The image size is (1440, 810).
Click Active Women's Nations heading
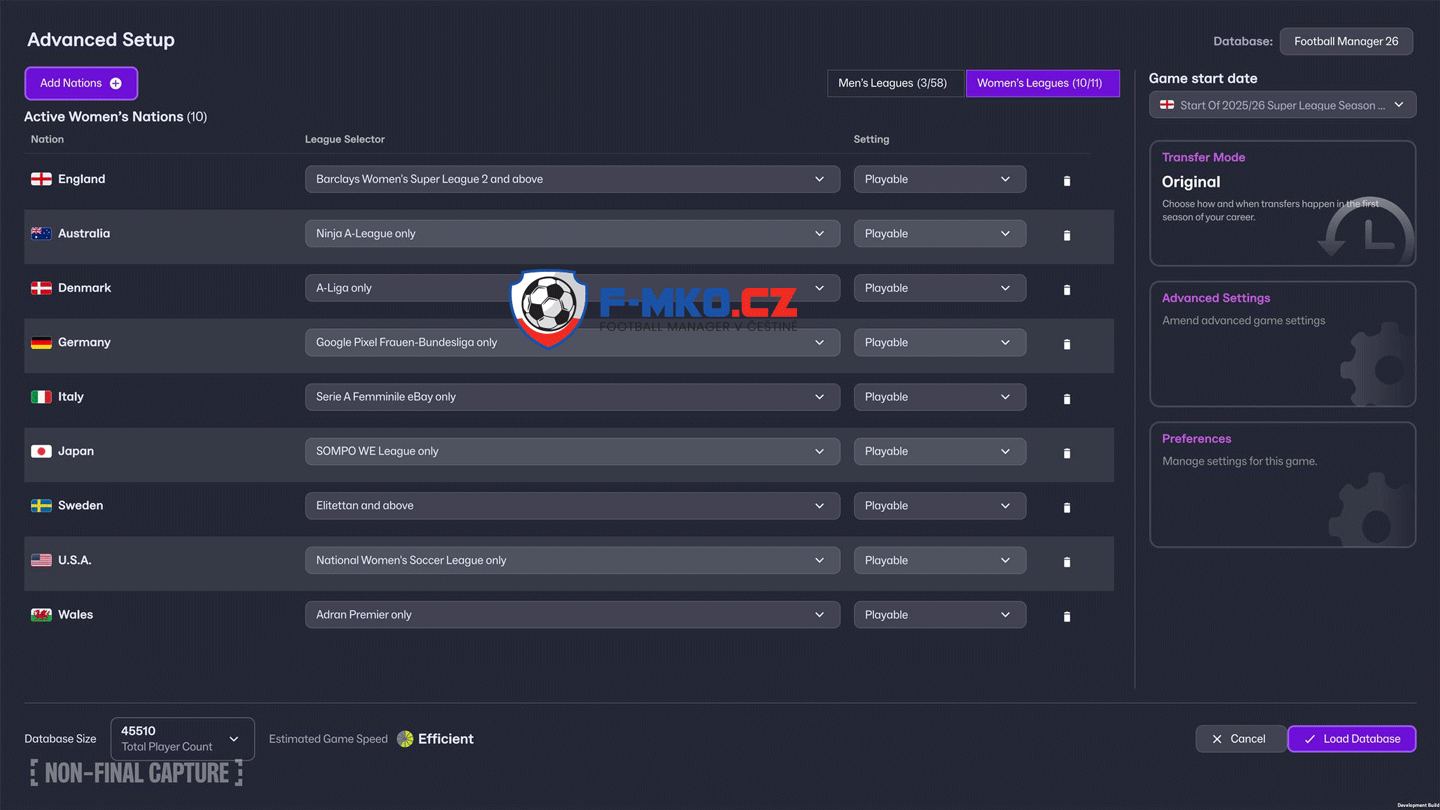click(x=115, y=117)
